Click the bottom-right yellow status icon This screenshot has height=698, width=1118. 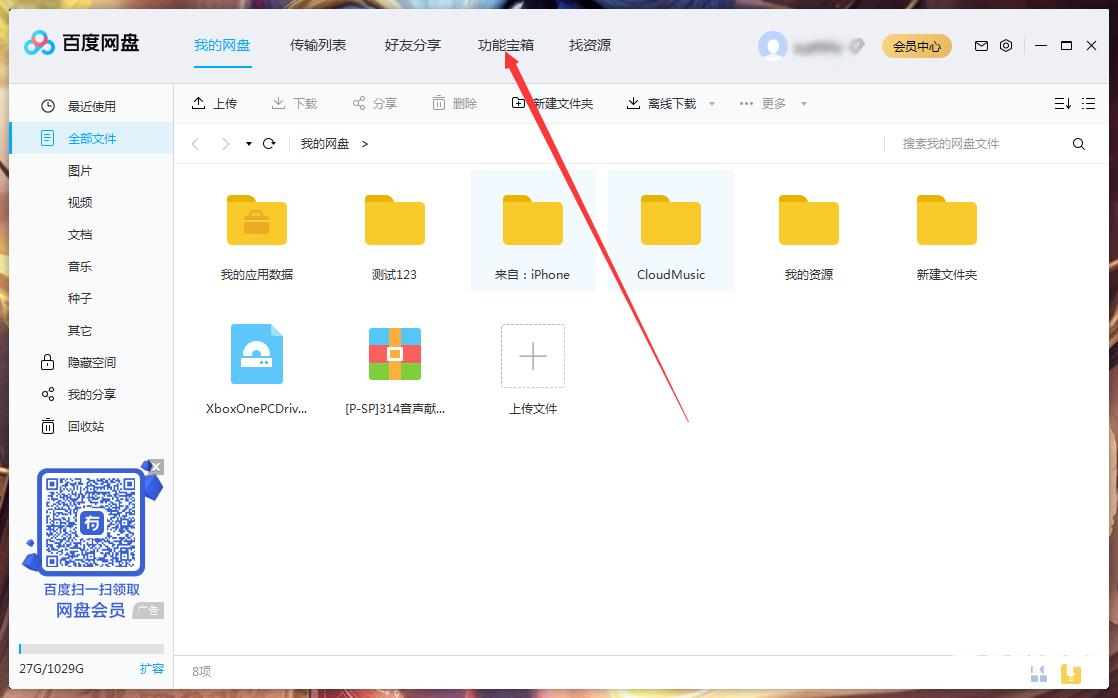[1071, 673]
